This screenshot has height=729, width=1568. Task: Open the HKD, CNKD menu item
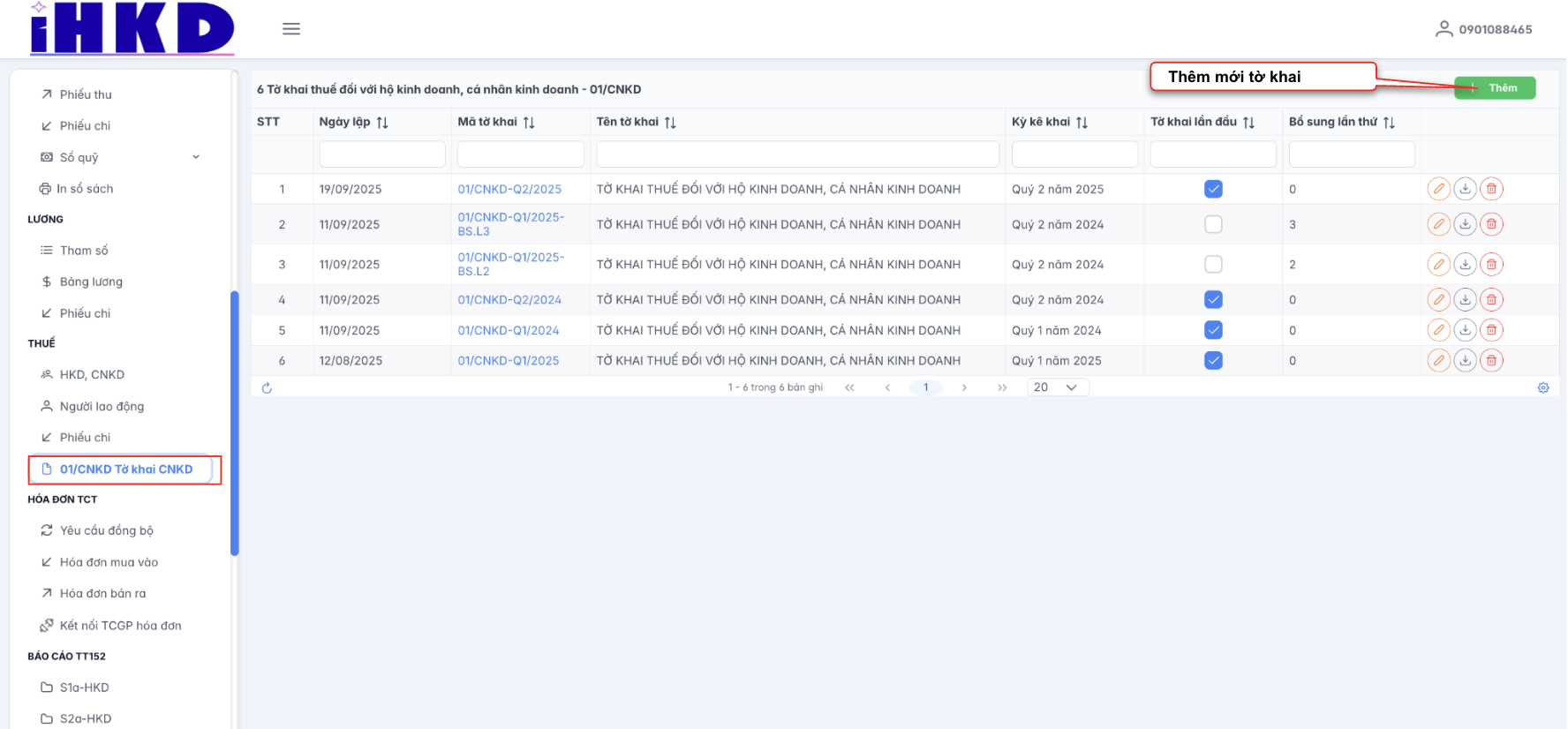pyautogui.click(x=92, y=374)
